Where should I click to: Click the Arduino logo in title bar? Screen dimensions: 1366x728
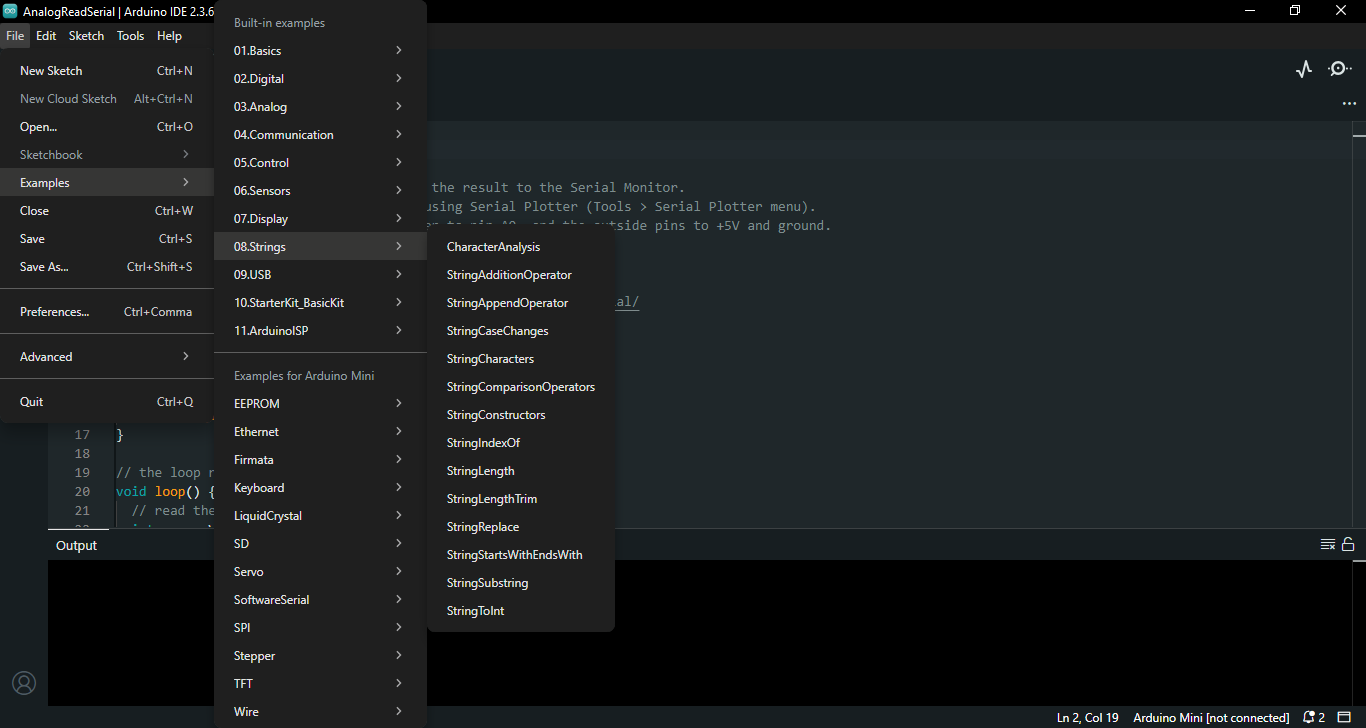pyautogui.click(x=11, y=11)
